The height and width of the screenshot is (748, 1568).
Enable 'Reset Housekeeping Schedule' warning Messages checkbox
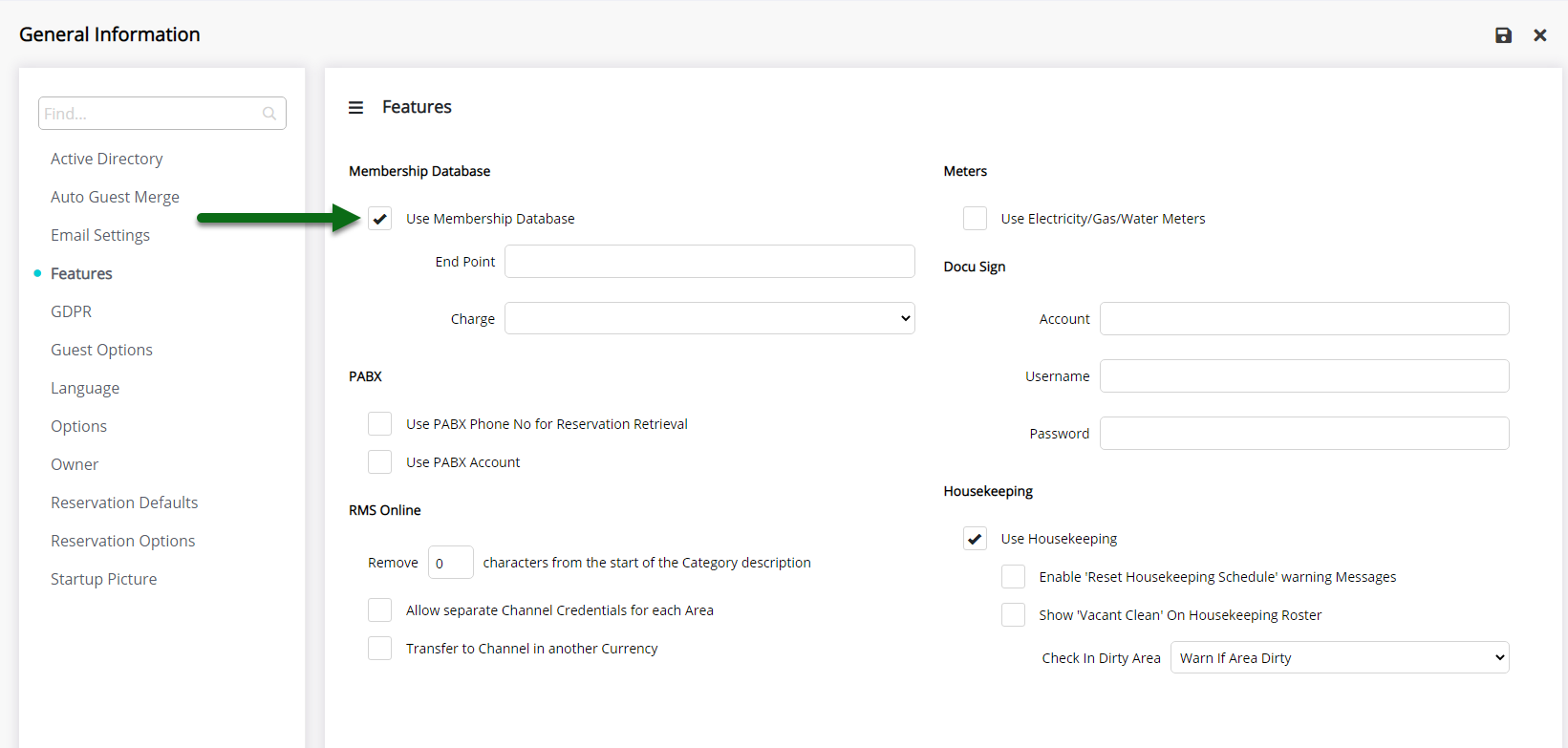[1013, 577]
